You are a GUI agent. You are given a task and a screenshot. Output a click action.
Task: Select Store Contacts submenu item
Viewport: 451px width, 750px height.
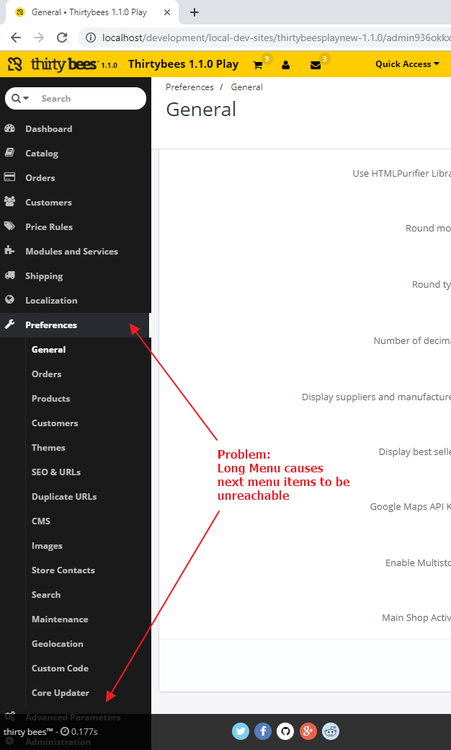(63, 570)
